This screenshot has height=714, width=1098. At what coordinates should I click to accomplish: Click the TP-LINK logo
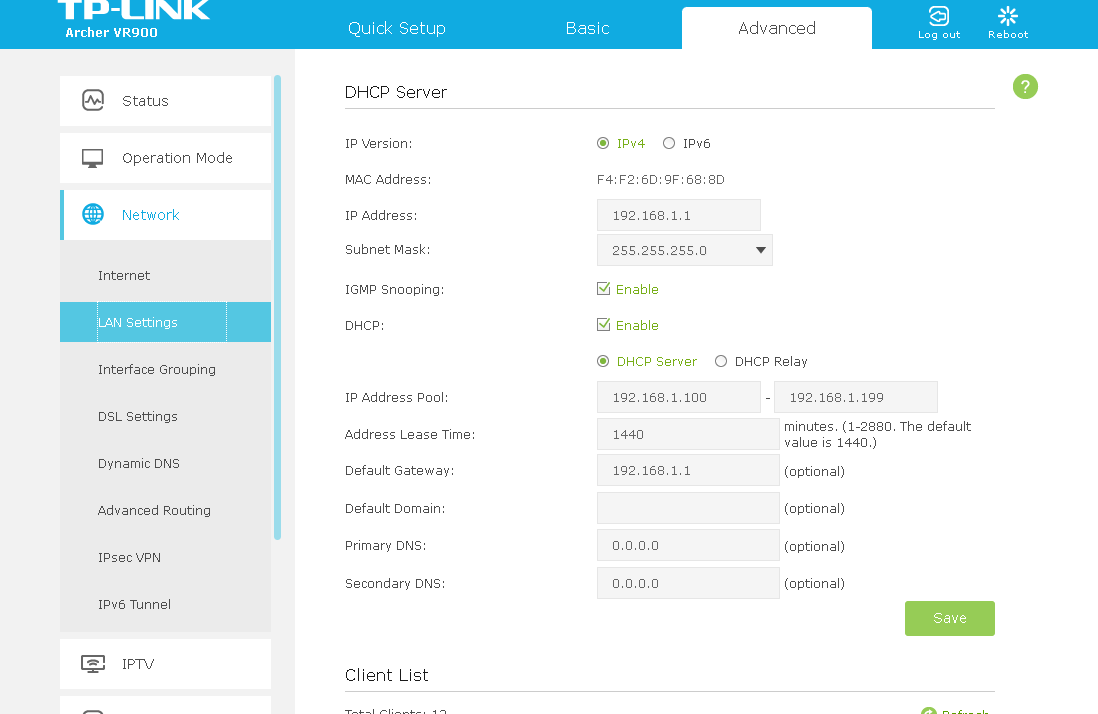tap(133, 10)
